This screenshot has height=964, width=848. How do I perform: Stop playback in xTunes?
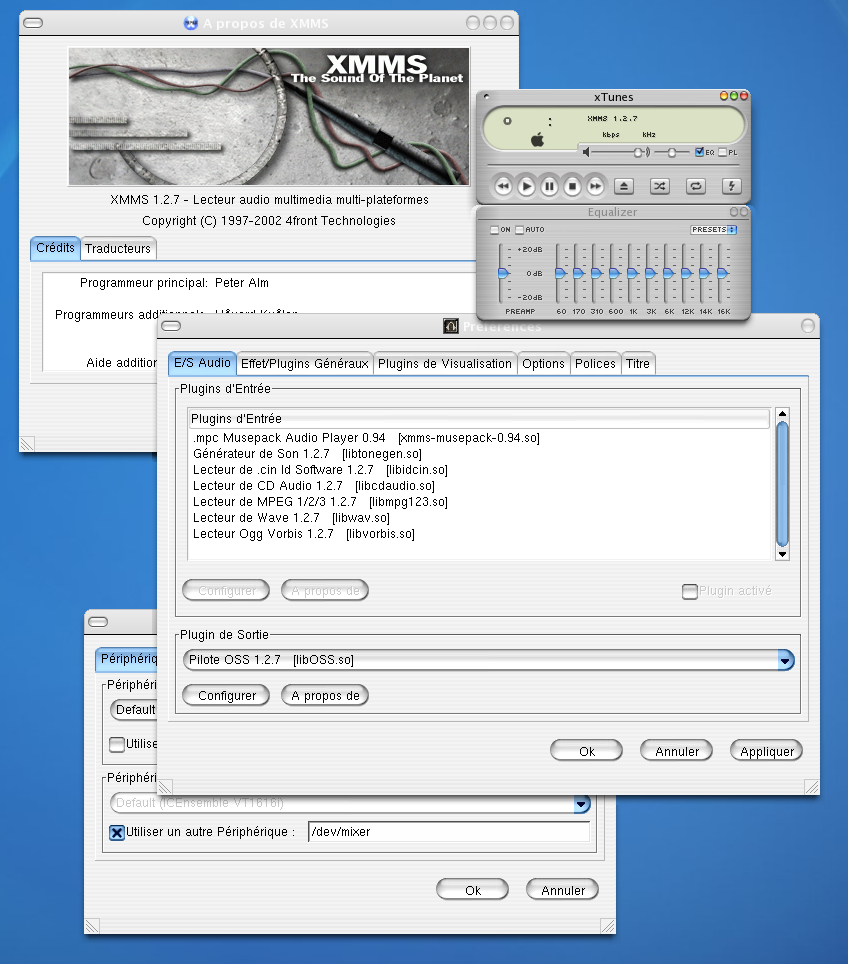[573, 186]
